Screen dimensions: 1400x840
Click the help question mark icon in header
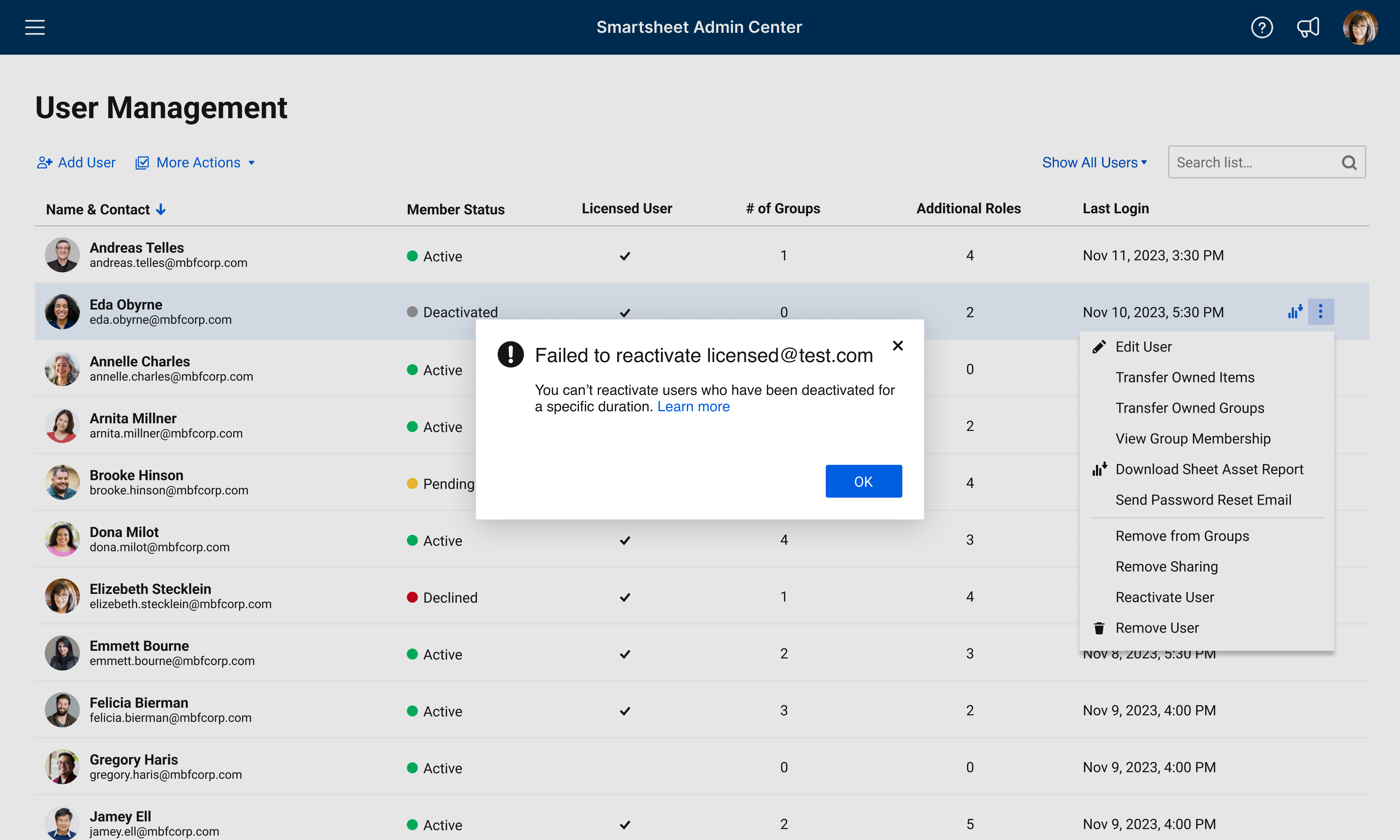[1262, 27]
